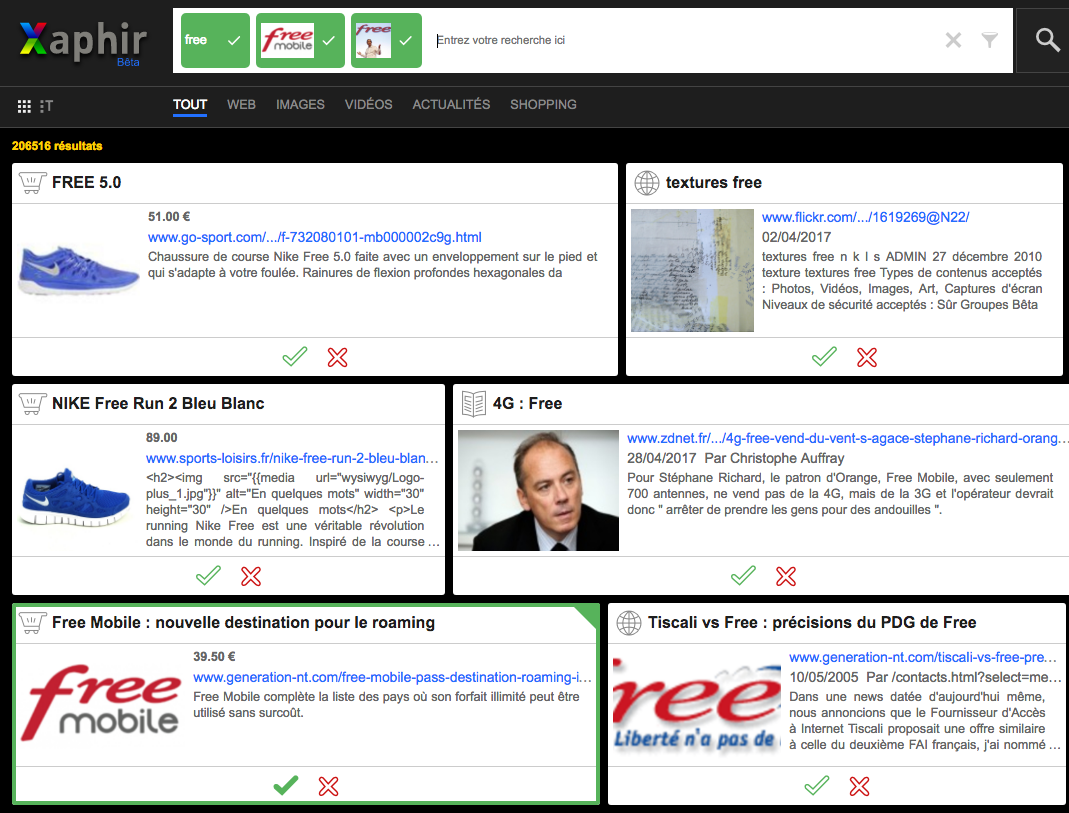Toggle the Free mobile logo search chip
Viewport: 1069px width, 813px height.
[300, 40]
